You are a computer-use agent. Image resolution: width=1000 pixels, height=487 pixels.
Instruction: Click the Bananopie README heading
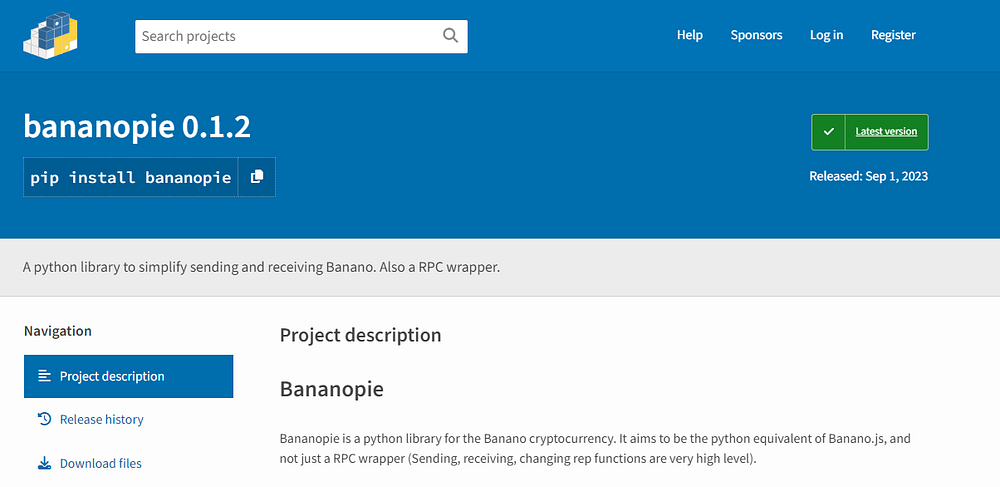click(x=332, y=389)
